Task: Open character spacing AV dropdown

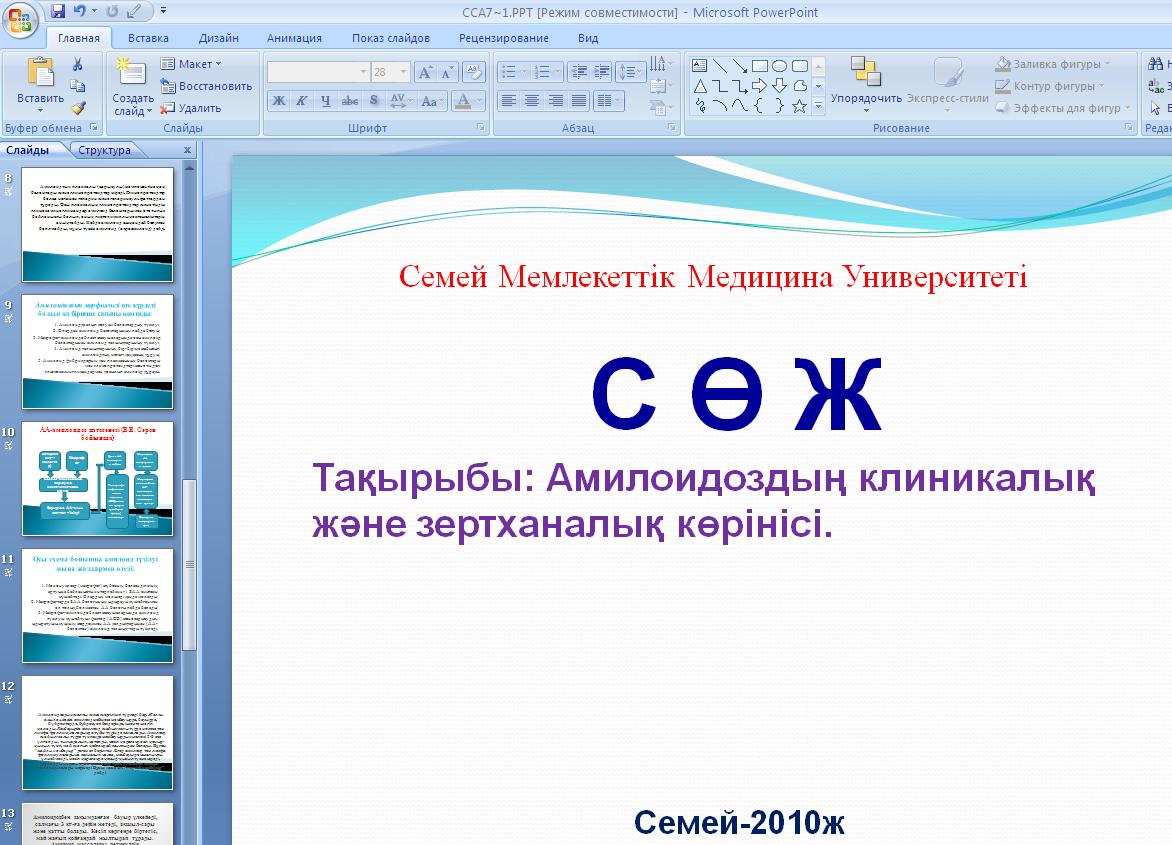Action: pyautogui.click(x=399, y=100)
